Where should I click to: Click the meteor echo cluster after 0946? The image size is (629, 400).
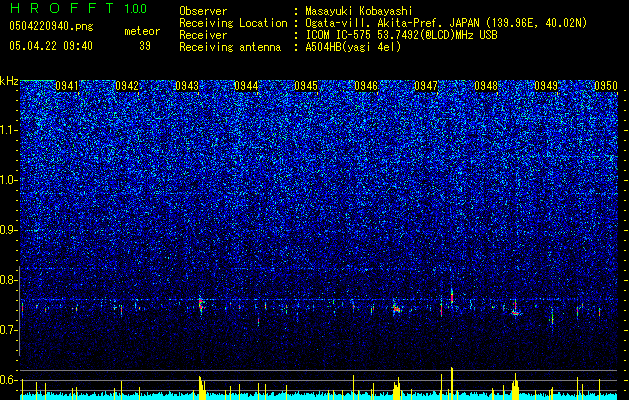(397, 309)
